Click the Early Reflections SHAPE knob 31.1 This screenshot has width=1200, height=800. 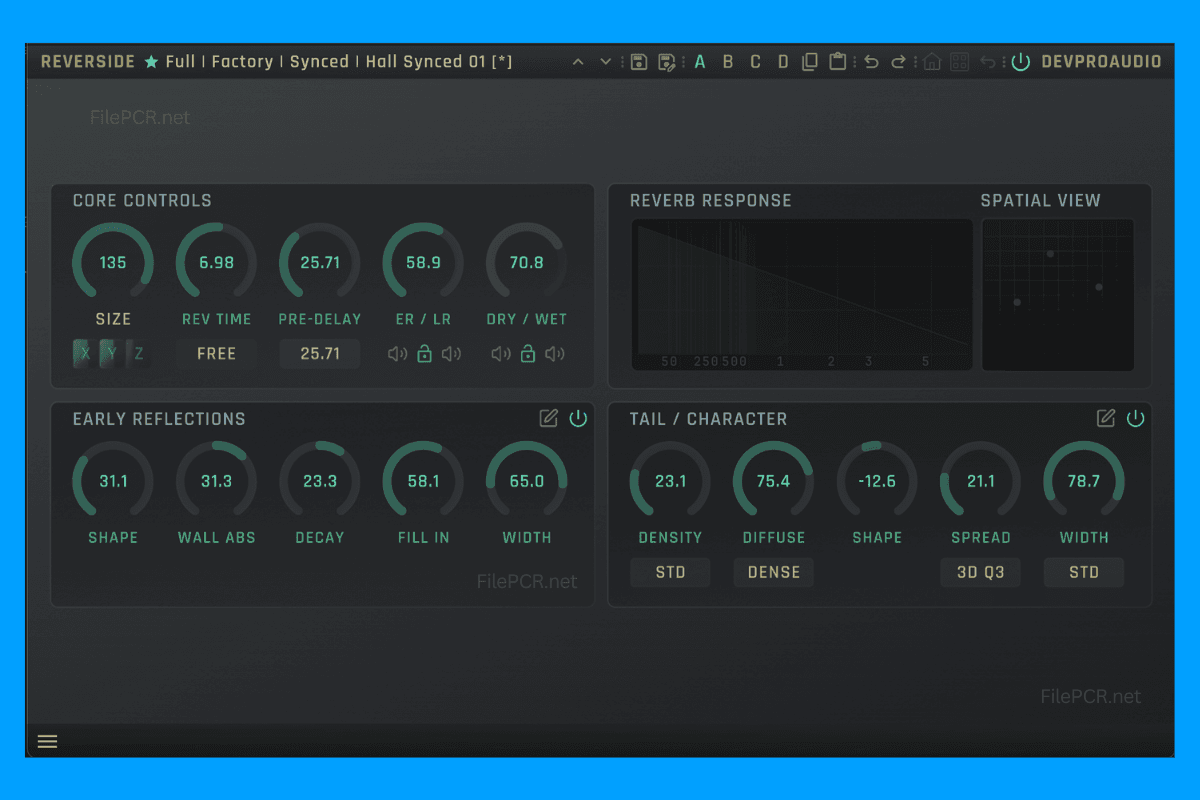pyautogui.click(x=113, y=481)
